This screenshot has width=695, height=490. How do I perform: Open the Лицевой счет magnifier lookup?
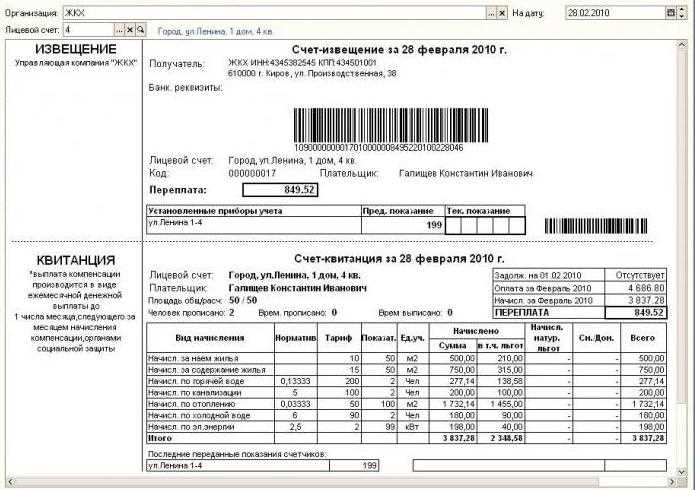click(x=139, y=31)
